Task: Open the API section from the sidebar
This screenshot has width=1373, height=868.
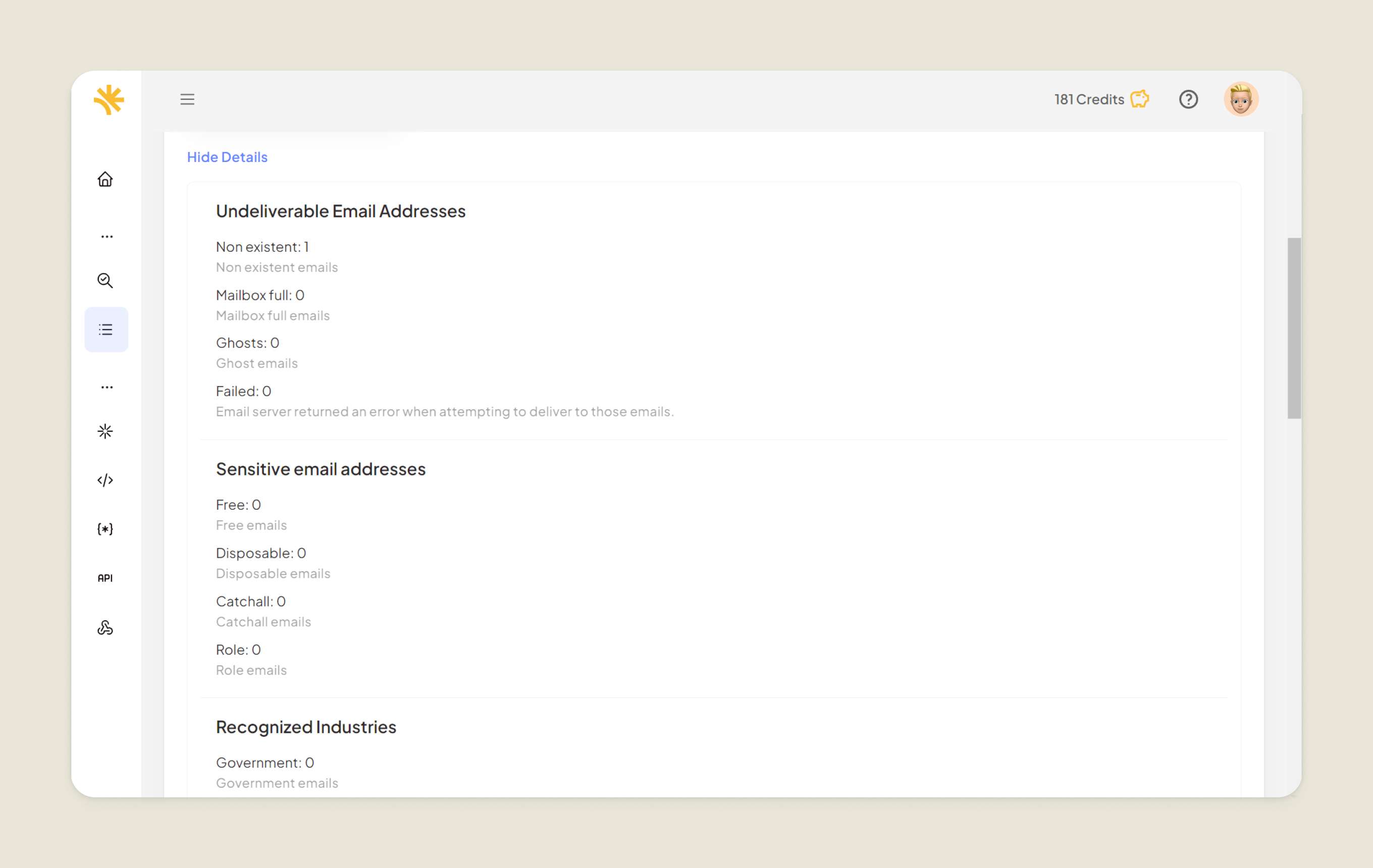Action: coord(106,578)
